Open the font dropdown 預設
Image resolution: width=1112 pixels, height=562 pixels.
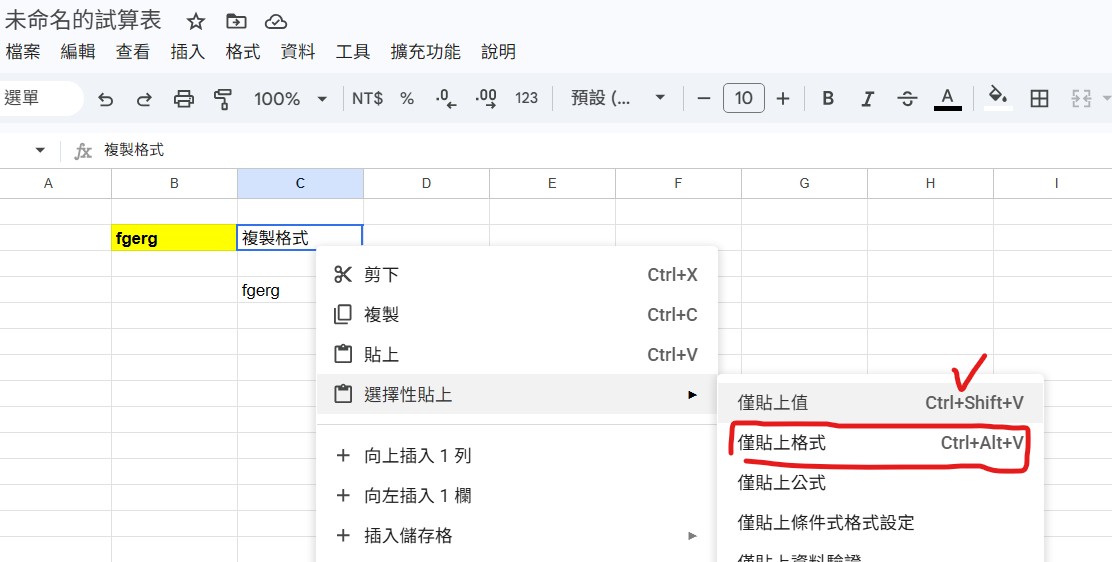pos(618,99)
